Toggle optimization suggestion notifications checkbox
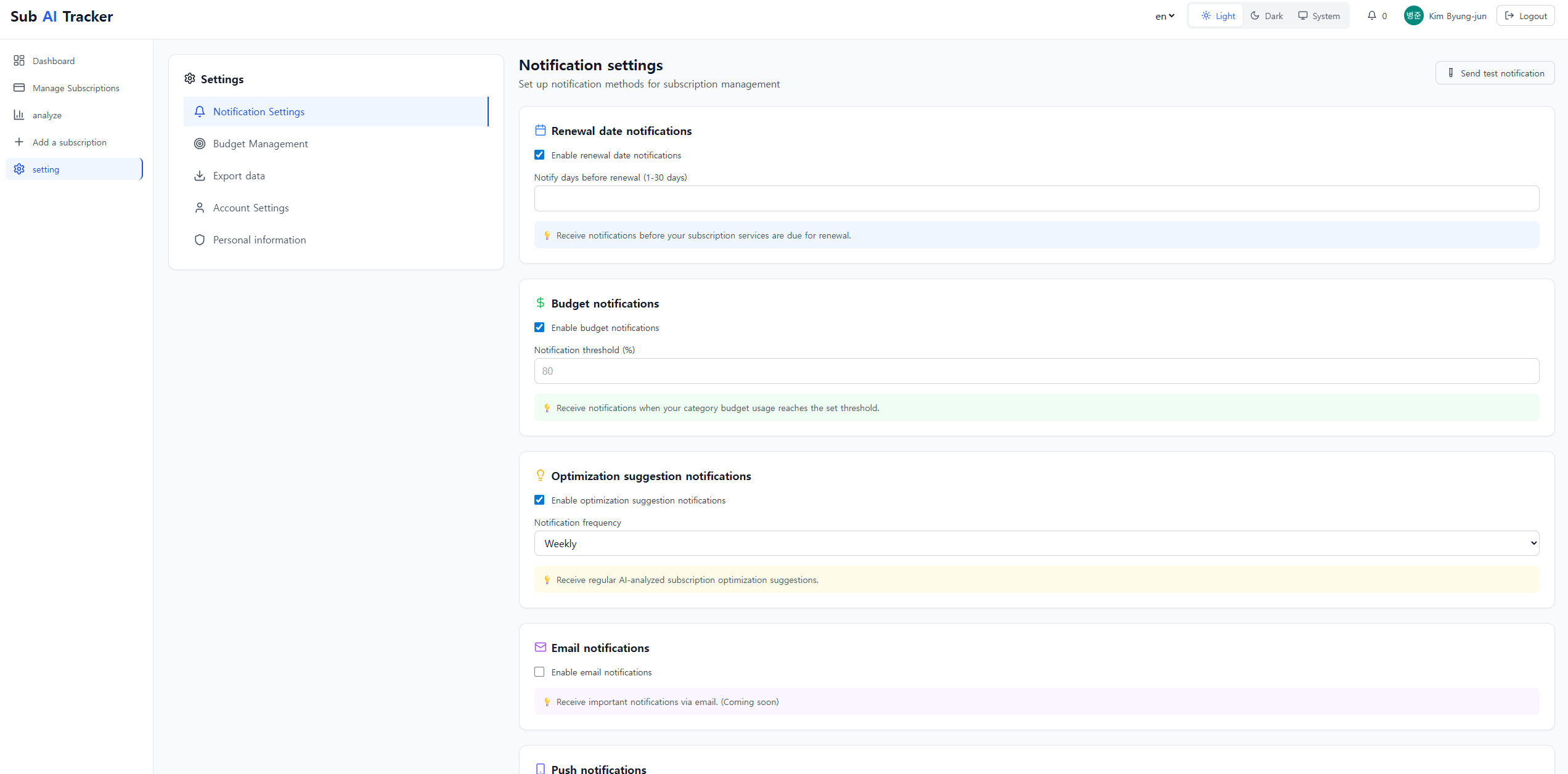Screen dimensions: 1568x774 (x=539, y=500)
